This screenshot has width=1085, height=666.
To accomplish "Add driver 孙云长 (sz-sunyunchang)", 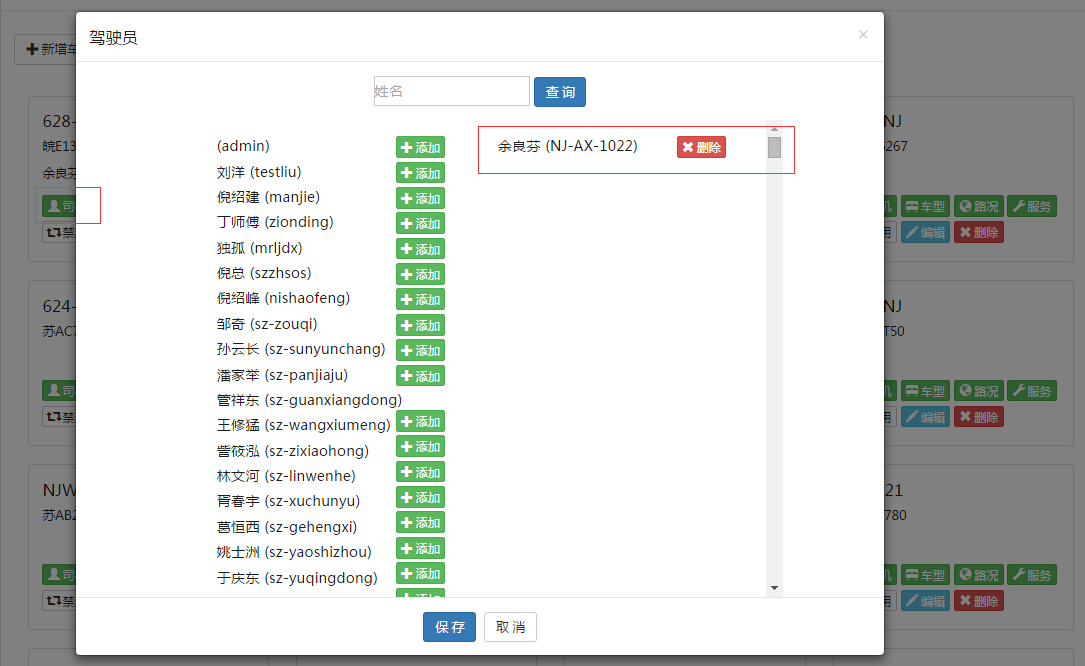I will click(420, 350).
